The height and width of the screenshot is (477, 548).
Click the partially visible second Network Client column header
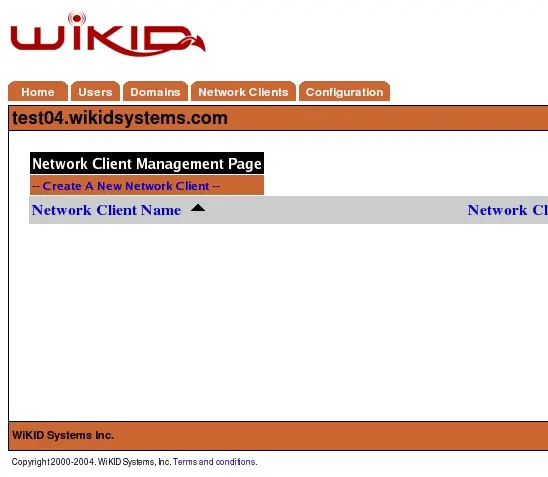(x=507, y=210)
